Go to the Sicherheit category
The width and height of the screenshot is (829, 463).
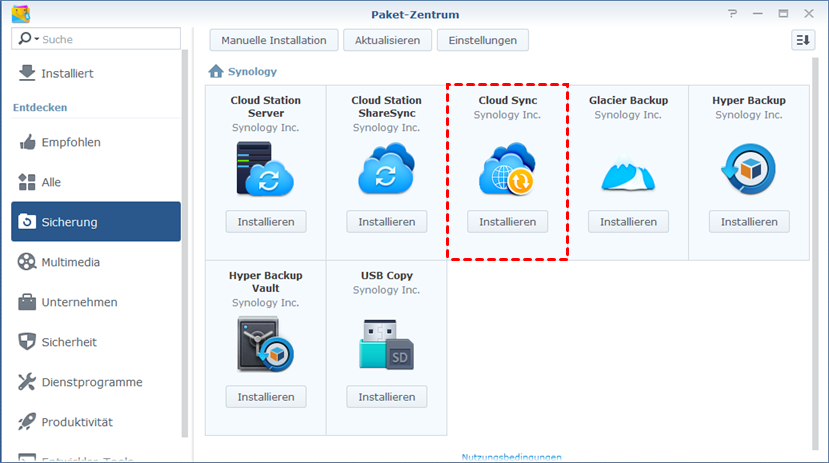96,342
